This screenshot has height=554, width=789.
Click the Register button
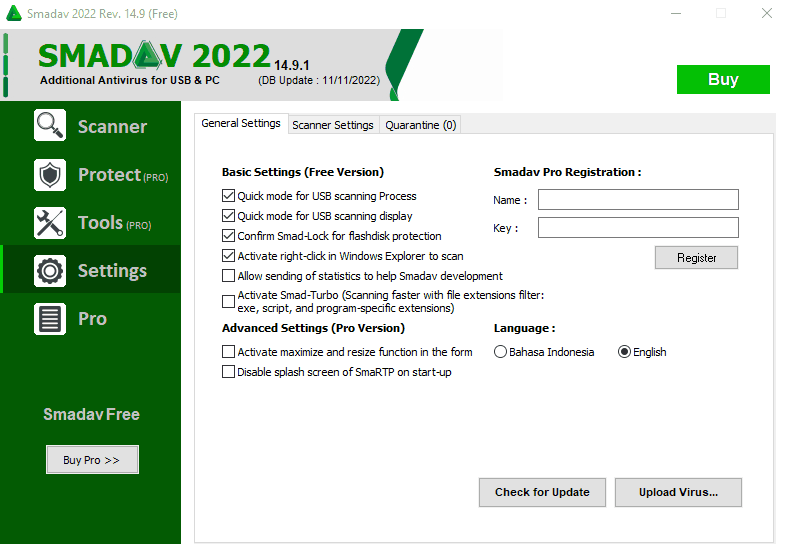[x=696, y=258]
